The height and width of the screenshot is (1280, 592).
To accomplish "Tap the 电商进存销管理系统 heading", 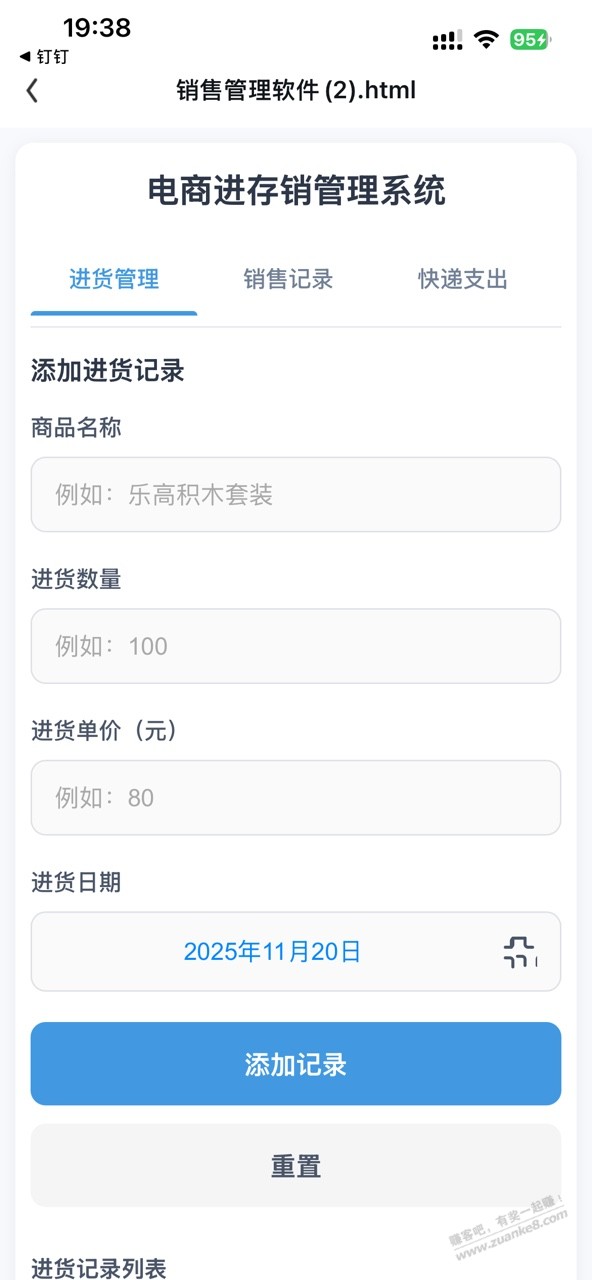I will 296,191.
